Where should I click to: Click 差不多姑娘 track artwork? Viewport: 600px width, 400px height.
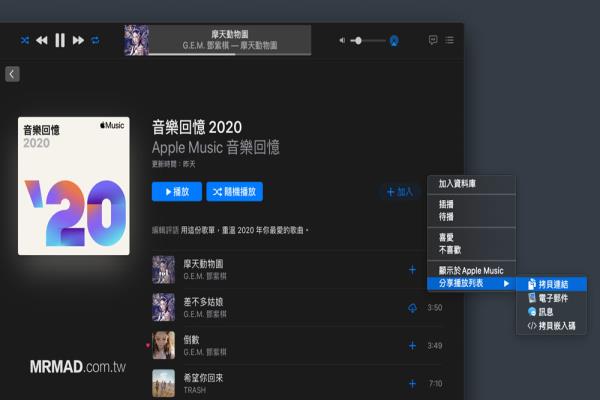click(x=163, y=307)
